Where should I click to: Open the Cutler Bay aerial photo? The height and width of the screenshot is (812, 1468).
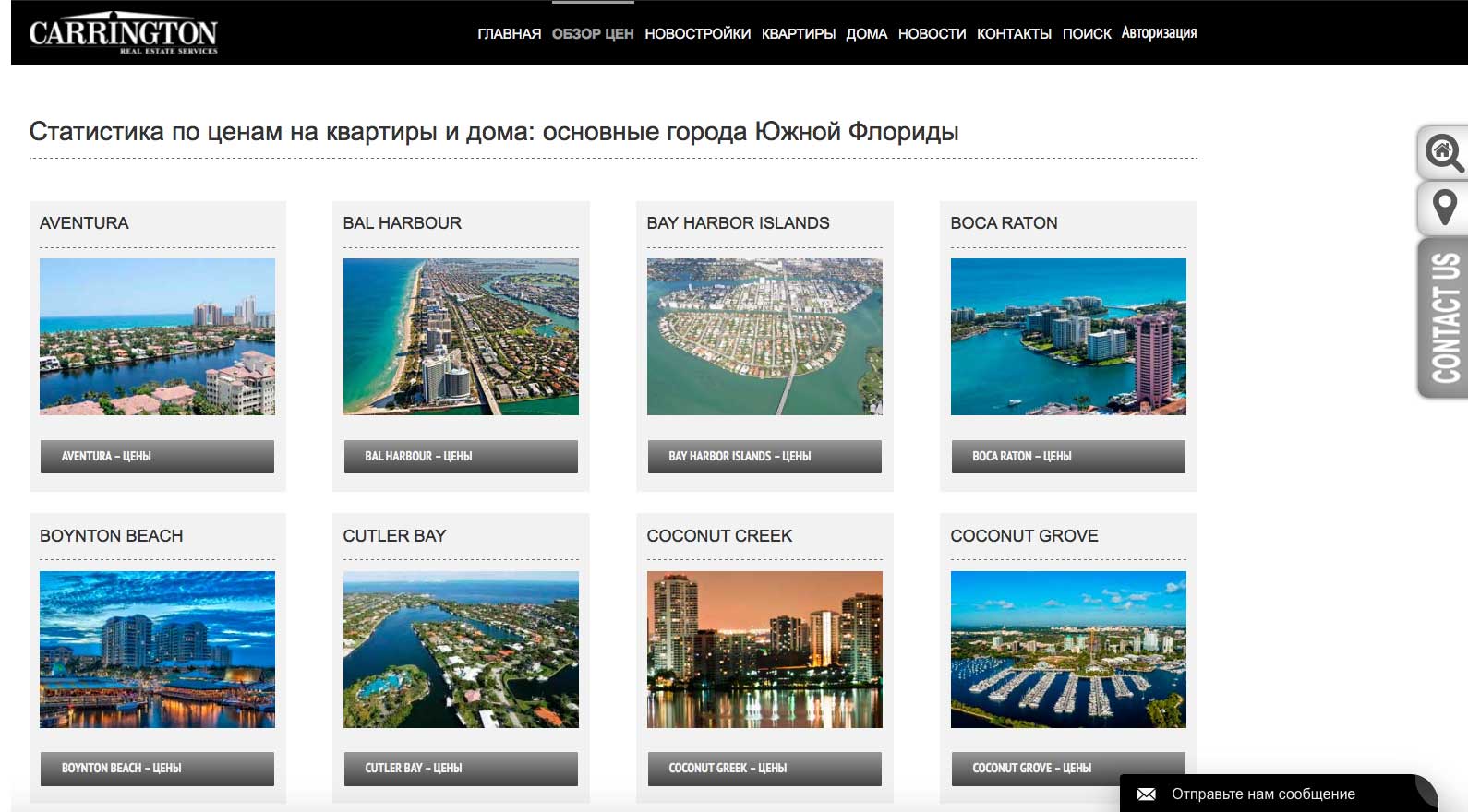(x=461, y=650)
